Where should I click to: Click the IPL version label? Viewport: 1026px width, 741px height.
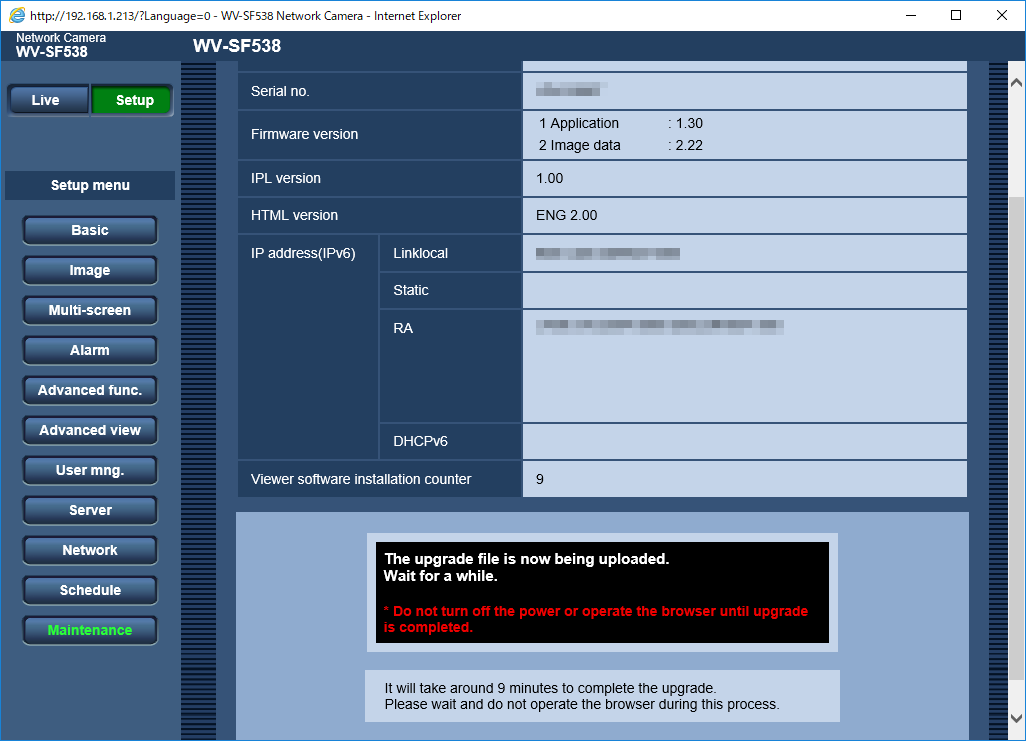coord(286,178)
